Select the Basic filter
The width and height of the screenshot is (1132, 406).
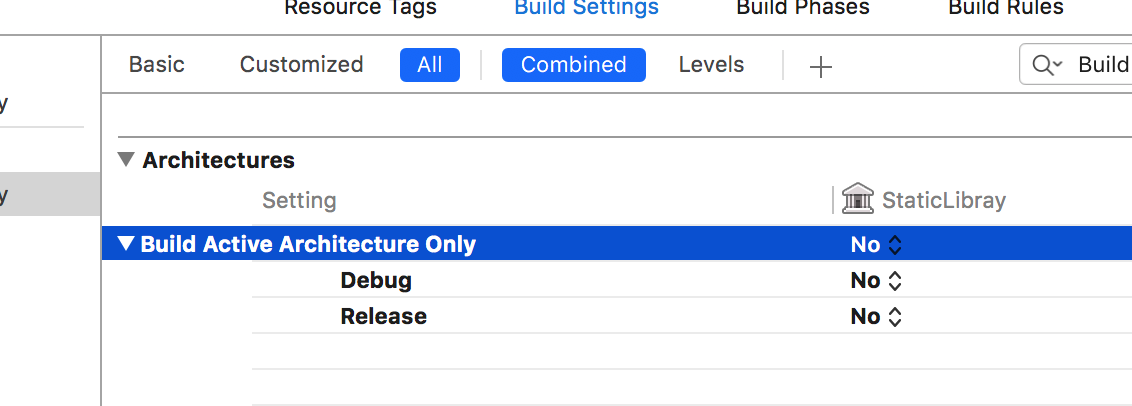coord(157,65)
